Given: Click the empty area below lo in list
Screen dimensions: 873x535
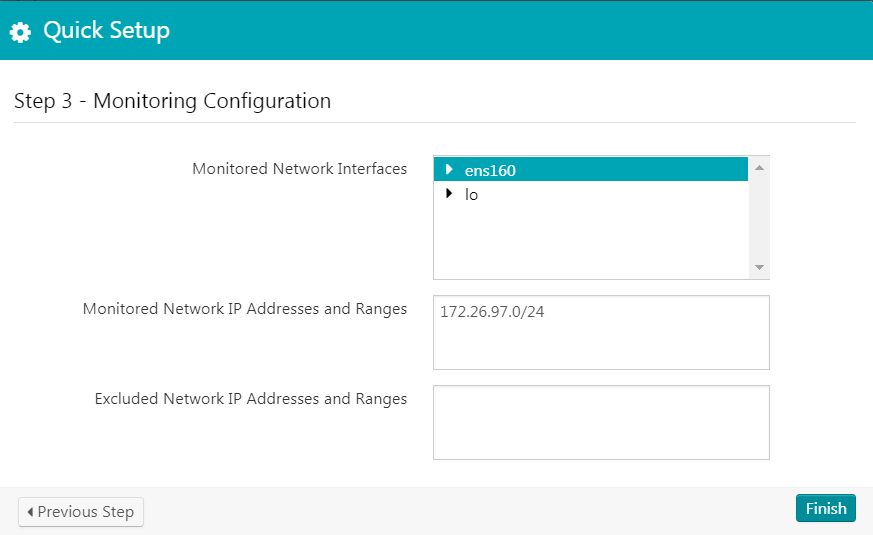Looking at the screenshot, I should 590,240.
